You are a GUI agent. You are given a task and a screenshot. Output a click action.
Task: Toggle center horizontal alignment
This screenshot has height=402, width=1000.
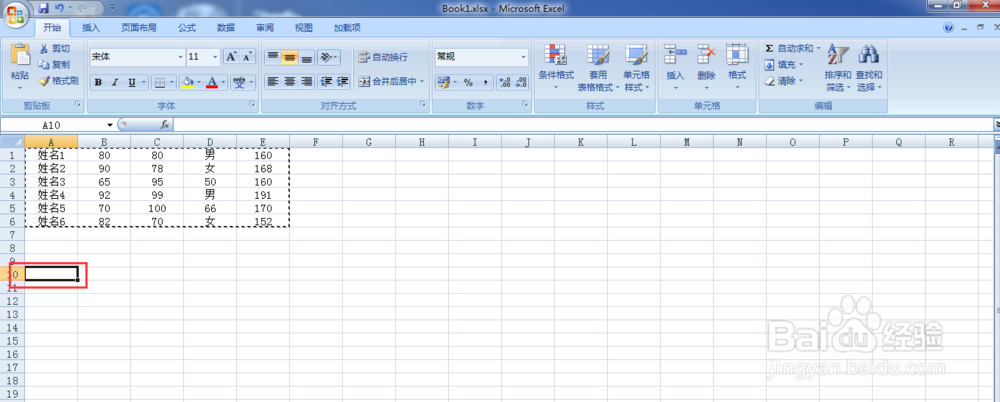pos(290,82)
